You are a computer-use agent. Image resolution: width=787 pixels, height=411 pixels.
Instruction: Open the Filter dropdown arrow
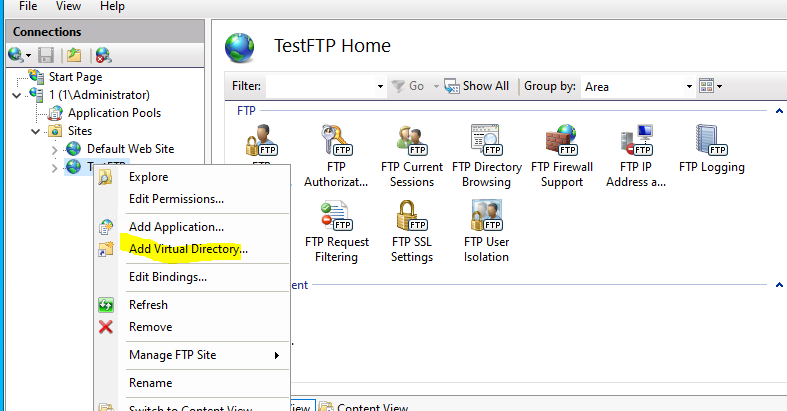point(380,87)
